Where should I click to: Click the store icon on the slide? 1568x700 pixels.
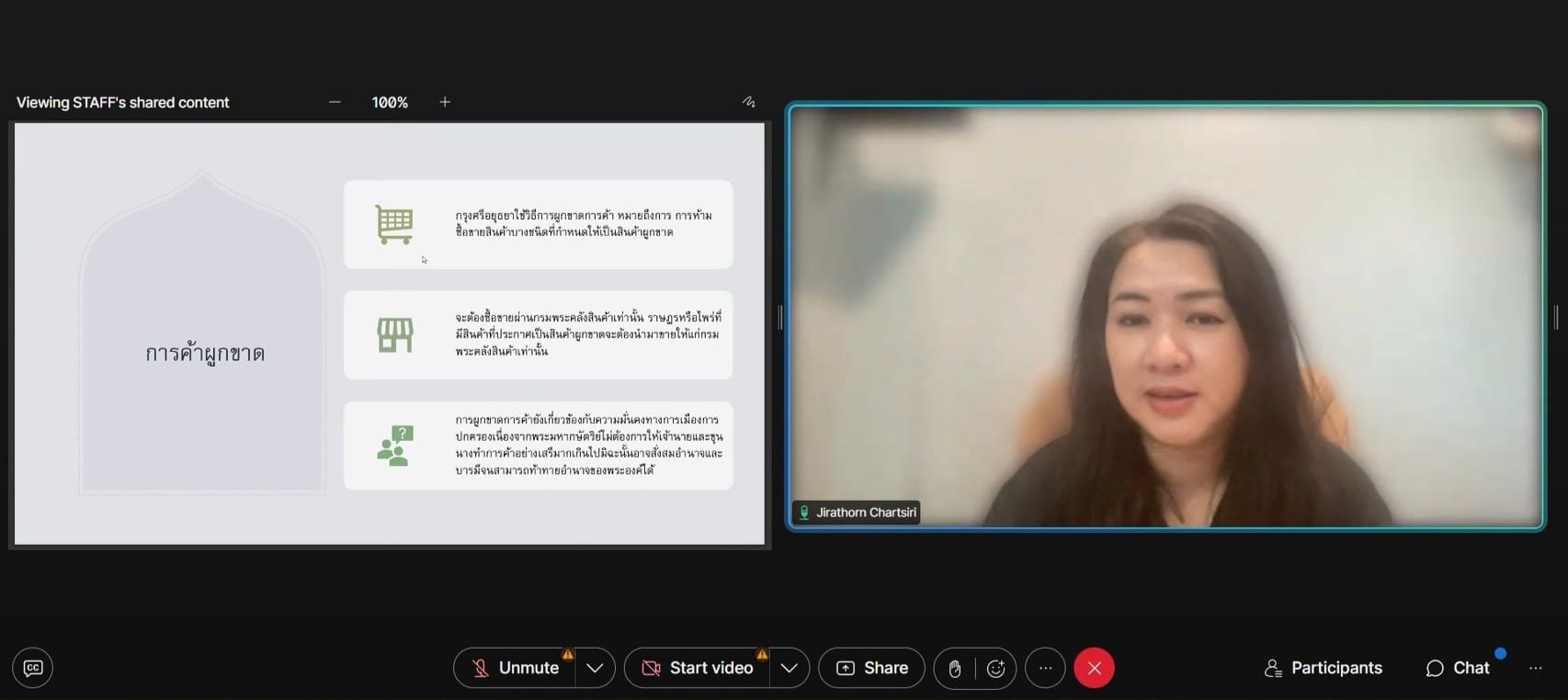(395, 335)
